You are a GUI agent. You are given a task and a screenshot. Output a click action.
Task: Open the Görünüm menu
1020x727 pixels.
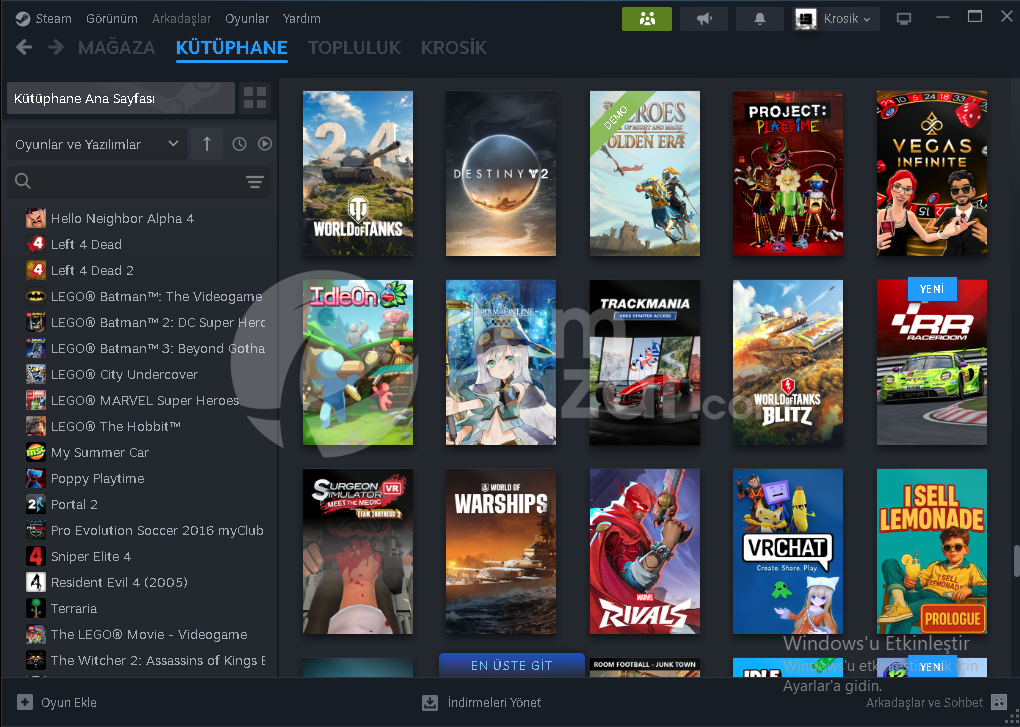click(112, 18)
